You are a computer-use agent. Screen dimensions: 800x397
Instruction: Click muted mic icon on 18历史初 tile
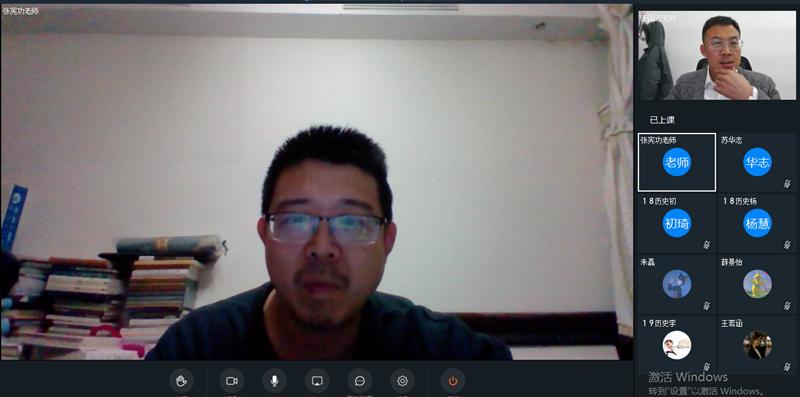[707, 245]
